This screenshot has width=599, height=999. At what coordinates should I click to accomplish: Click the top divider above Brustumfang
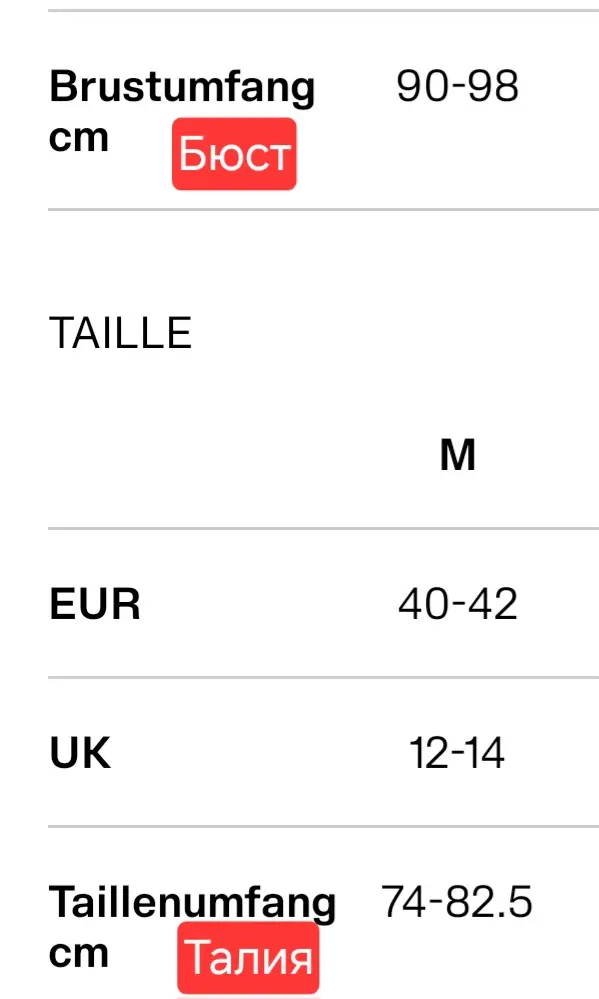(x=324, y=10)
